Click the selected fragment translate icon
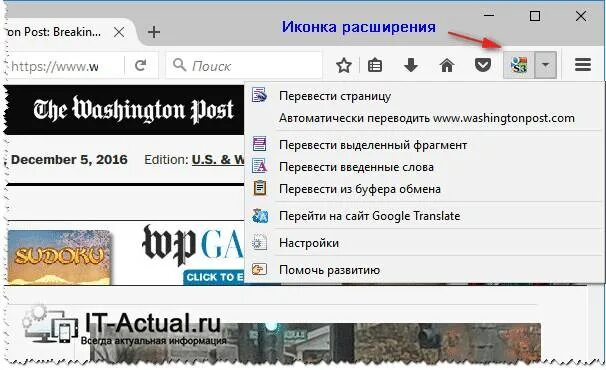606x370 pixels. (x=259, y=144)
